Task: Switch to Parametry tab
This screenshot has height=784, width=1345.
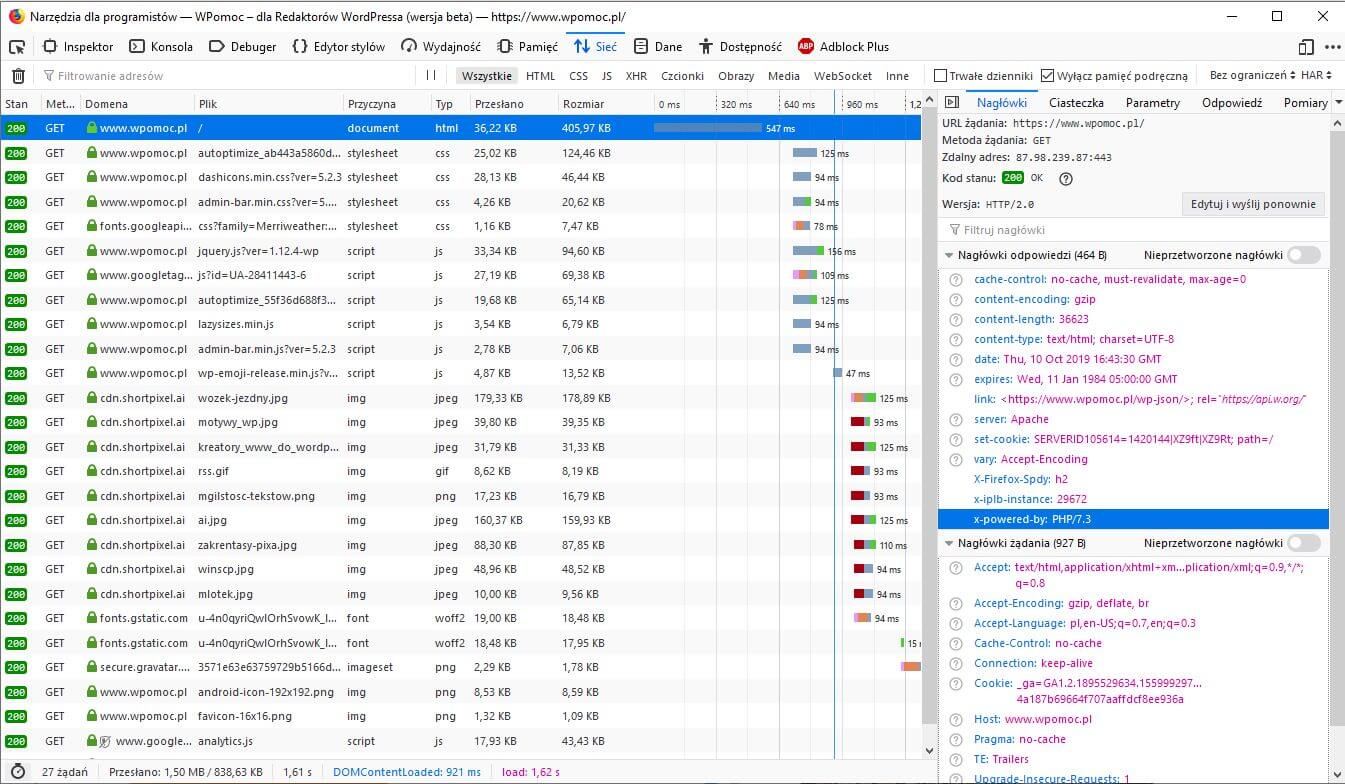Action: [x=1152, y=103]
